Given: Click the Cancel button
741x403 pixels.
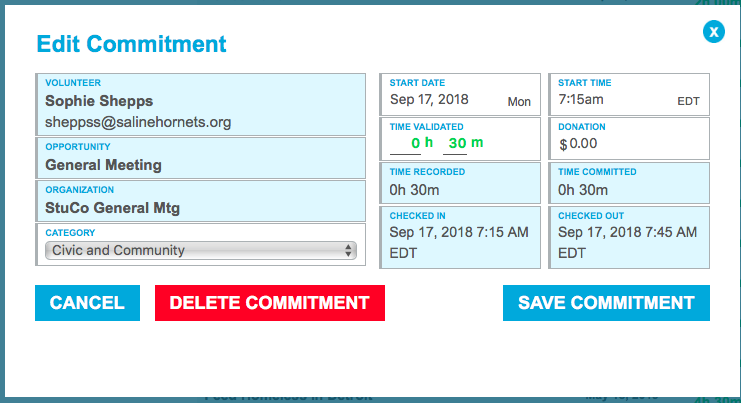Looking at the screenshot, I should pyautogui.click(x=87, y=303).
